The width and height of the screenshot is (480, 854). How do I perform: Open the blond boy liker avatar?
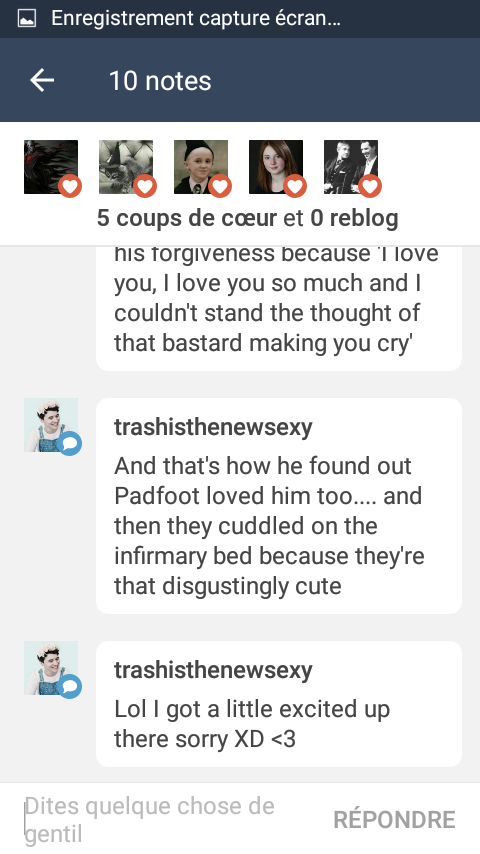[x=201, y=167]
